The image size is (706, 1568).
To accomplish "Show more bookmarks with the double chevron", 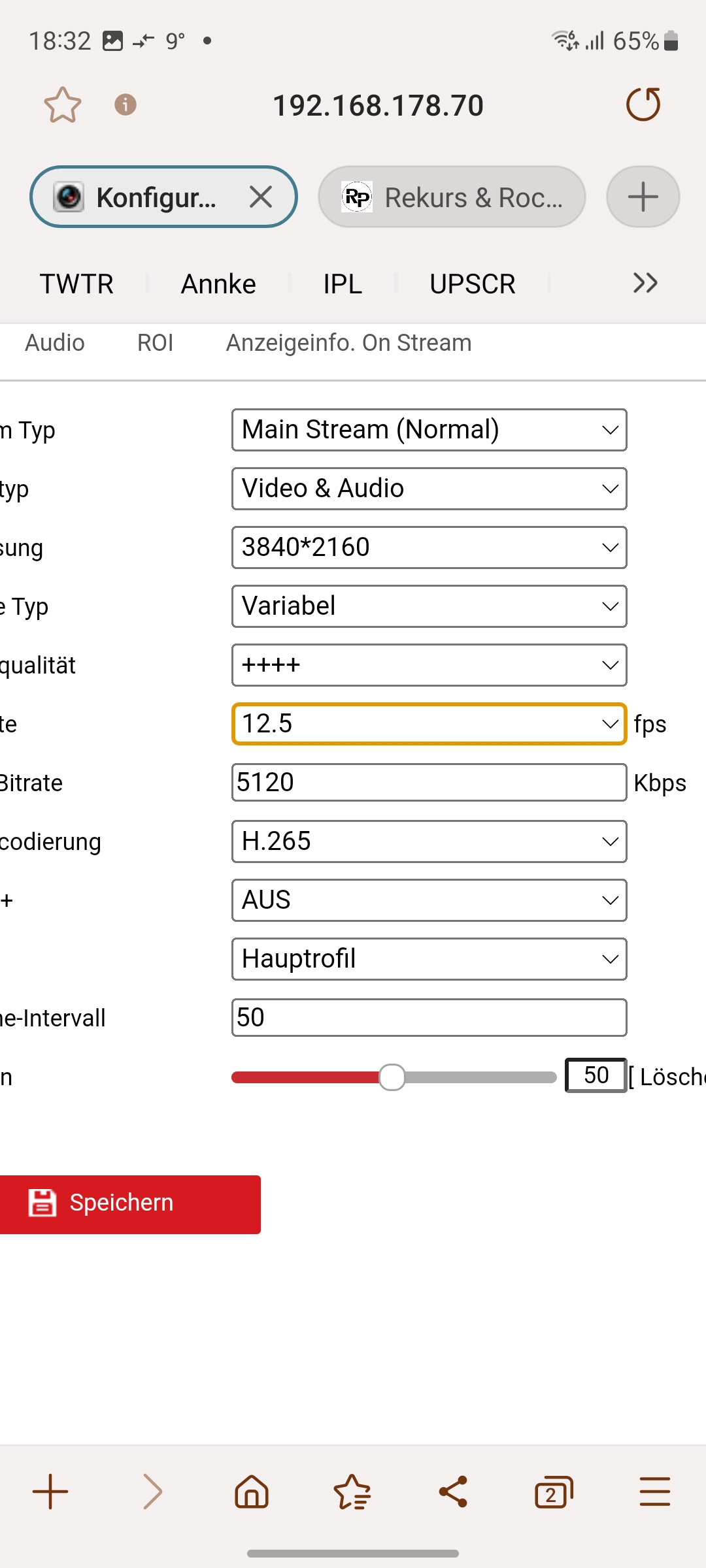I will point(645,284).
